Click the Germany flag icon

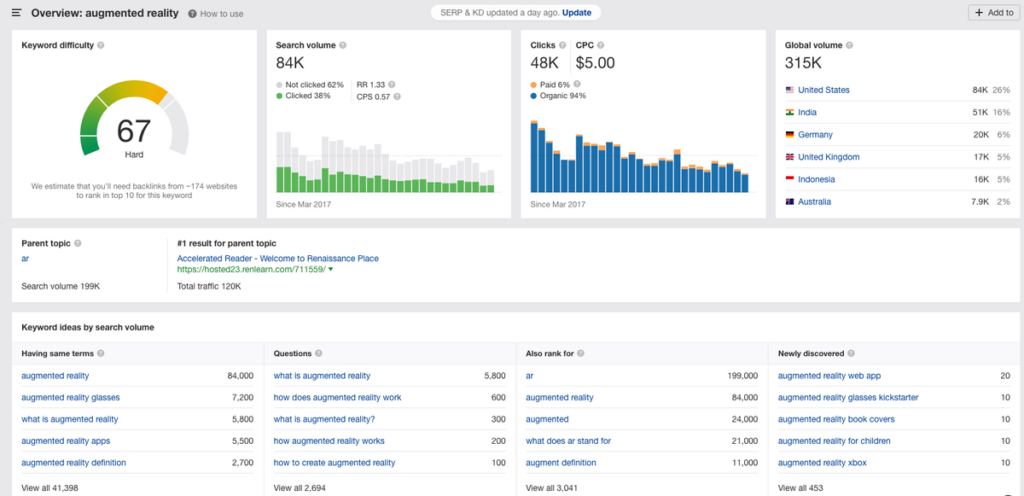tap(790, 134)
